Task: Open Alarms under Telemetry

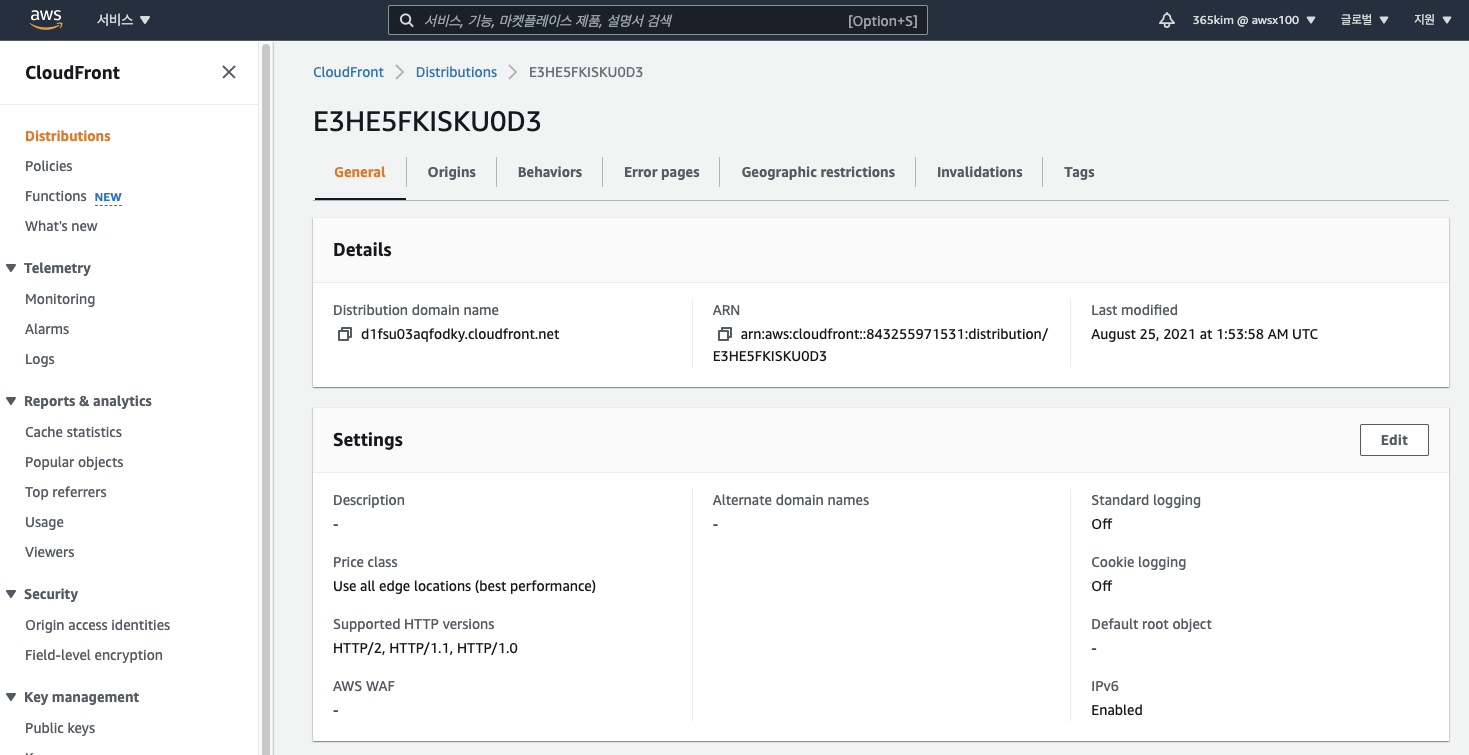Action: coord(47,329)
